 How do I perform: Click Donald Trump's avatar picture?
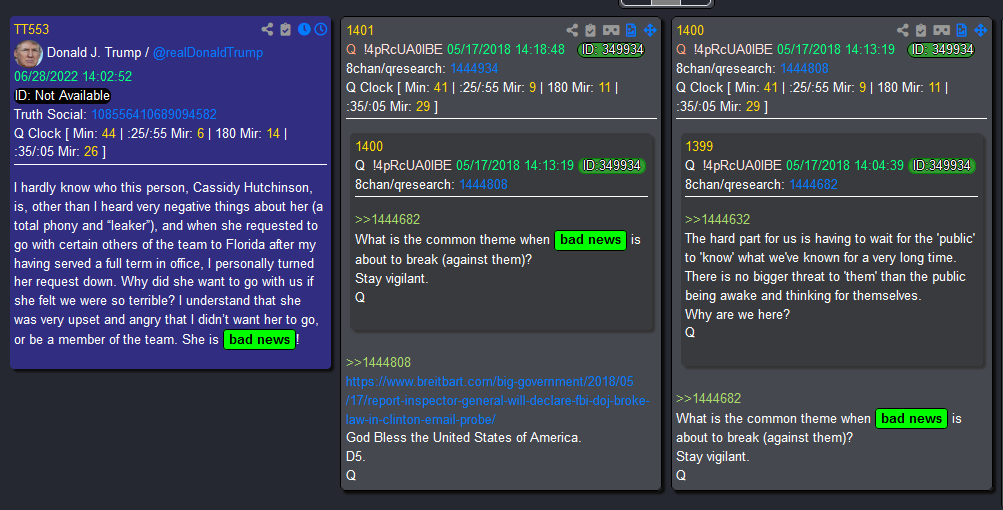pyautogui.click(x=28, y=53)
